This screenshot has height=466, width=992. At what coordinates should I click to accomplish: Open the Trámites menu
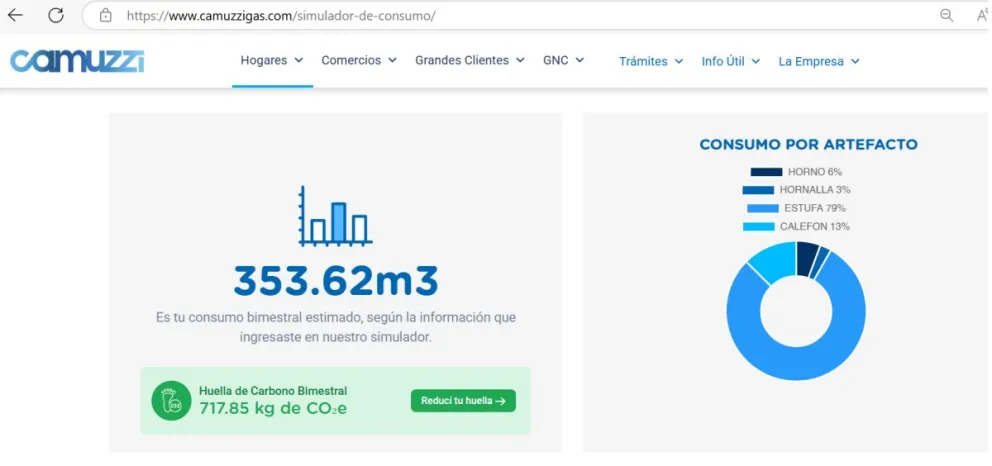(x=650, y=61)
